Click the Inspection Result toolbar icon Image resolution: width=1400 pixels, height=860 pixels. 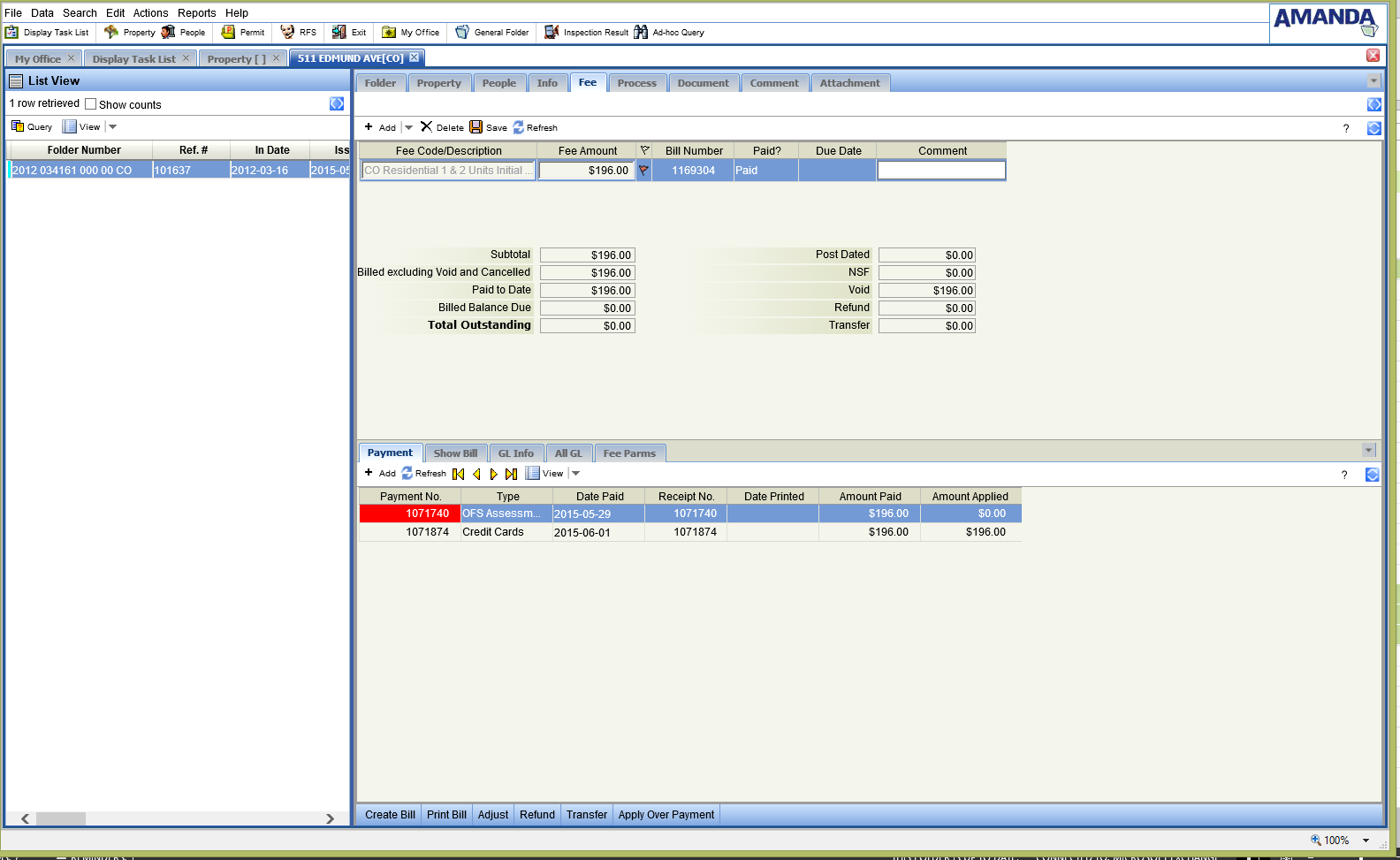coord(552,33)
